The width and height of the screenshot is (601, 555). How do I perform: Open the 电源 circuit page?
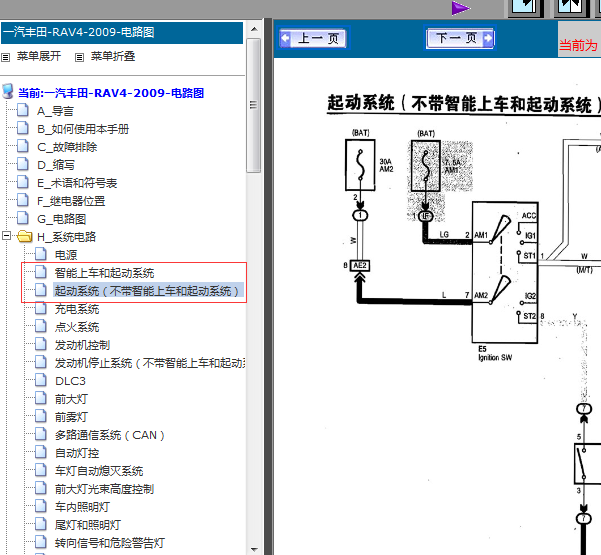[x=66, y=255]
